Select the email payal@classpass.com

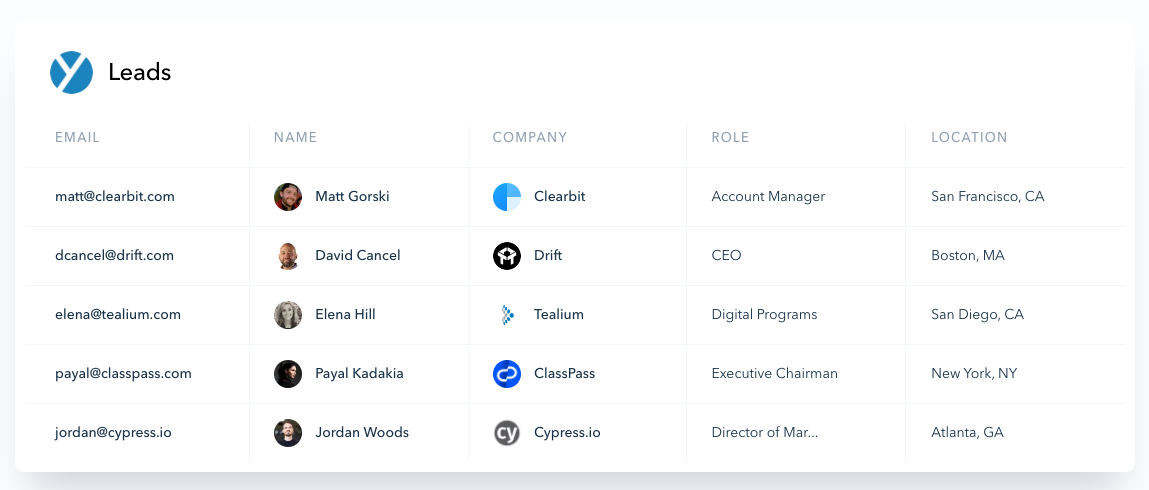123,374
